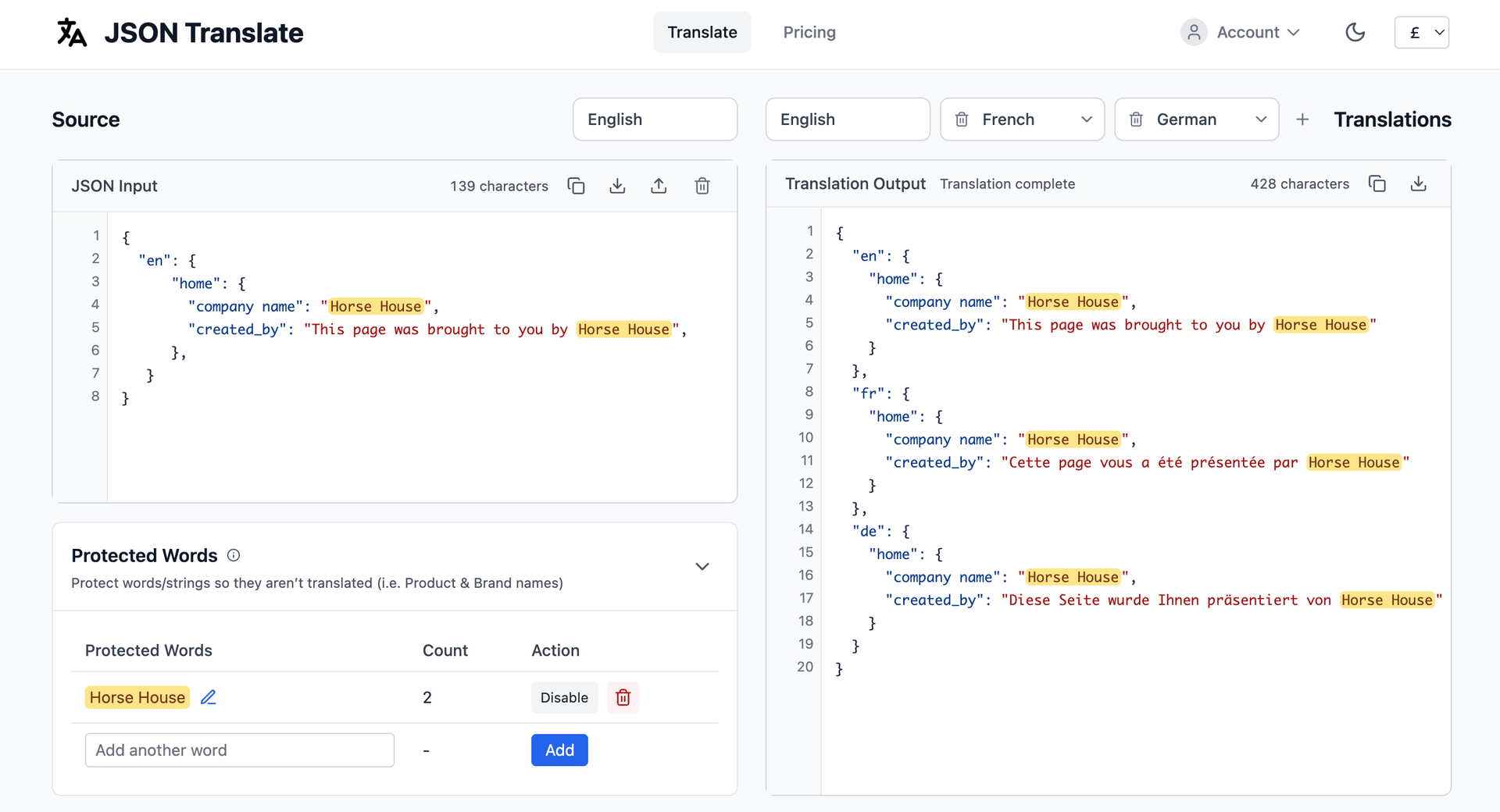Viewport: 1500px width, 812px height.
Task: Edit the Horse House protected word
Action: (208, 697)
